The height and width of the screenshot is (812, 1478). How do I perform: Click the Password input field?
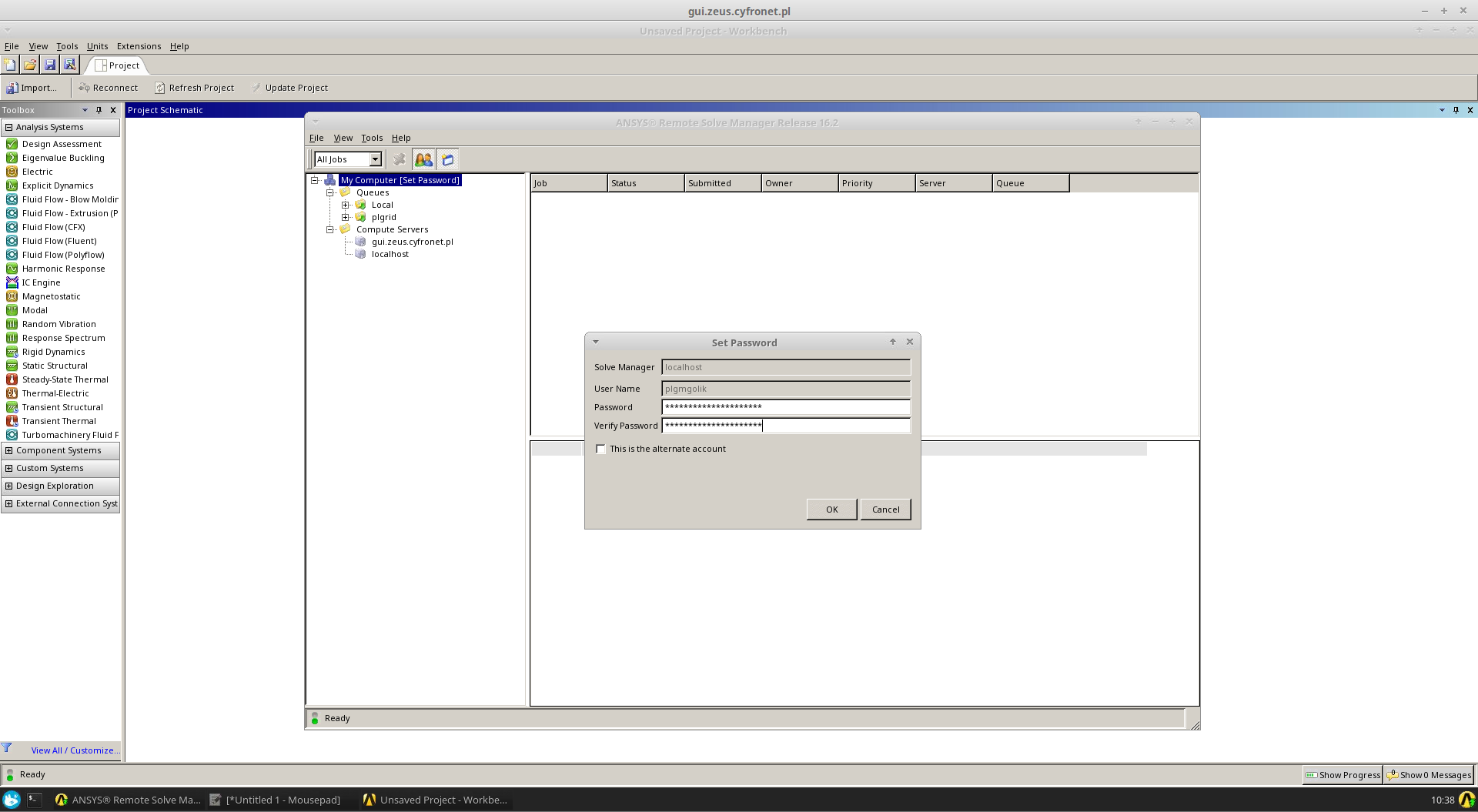[x=786, y=407]
